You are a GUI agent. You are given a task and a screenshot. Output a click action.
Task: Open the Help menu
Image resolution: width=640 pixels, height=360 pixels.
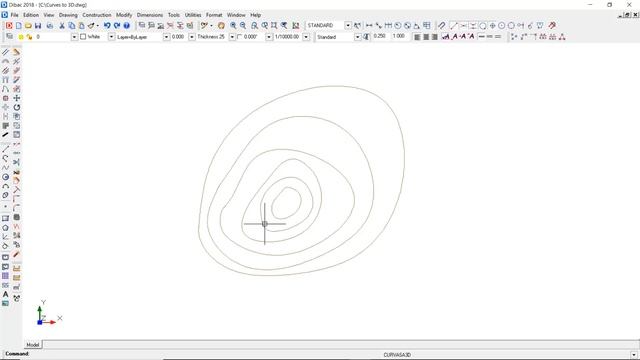[x=256, y=15]
